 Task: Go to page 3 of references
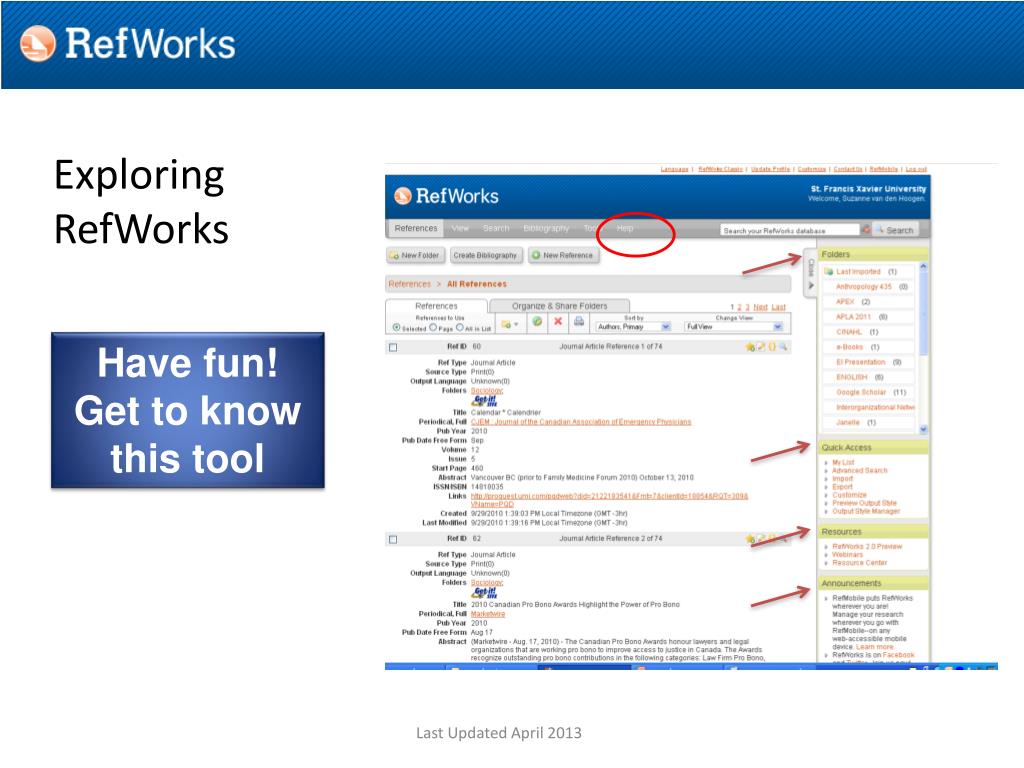click(x=748, y=307)
